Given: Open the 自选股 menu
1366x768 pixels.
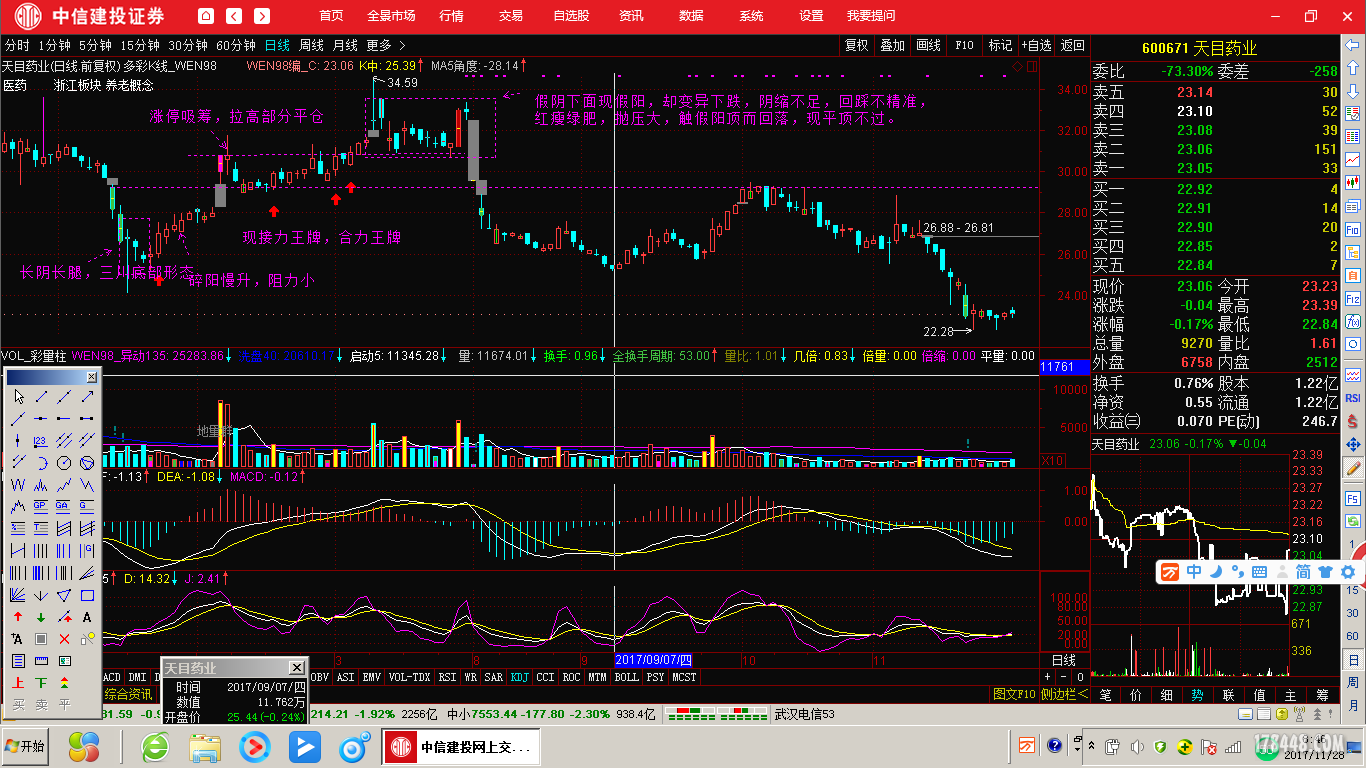Looking at the screenshot, I should tap(571, 16).
